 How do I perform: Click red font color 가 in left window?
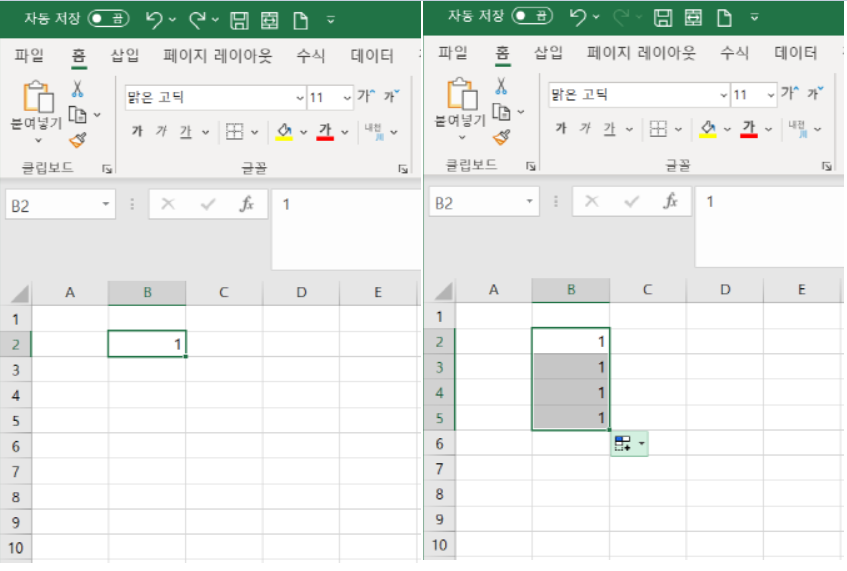coord(325,131)
